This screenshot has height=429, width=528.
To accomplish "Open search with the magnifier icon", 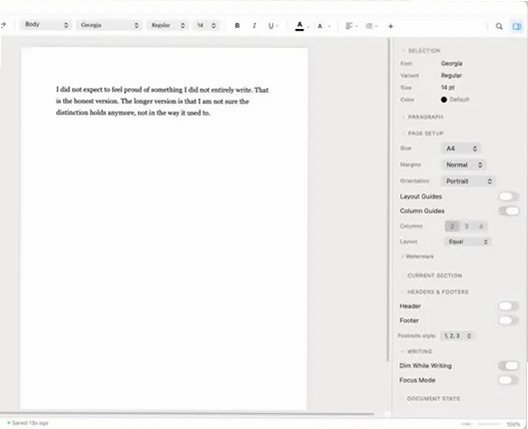I will click(499, 26).
